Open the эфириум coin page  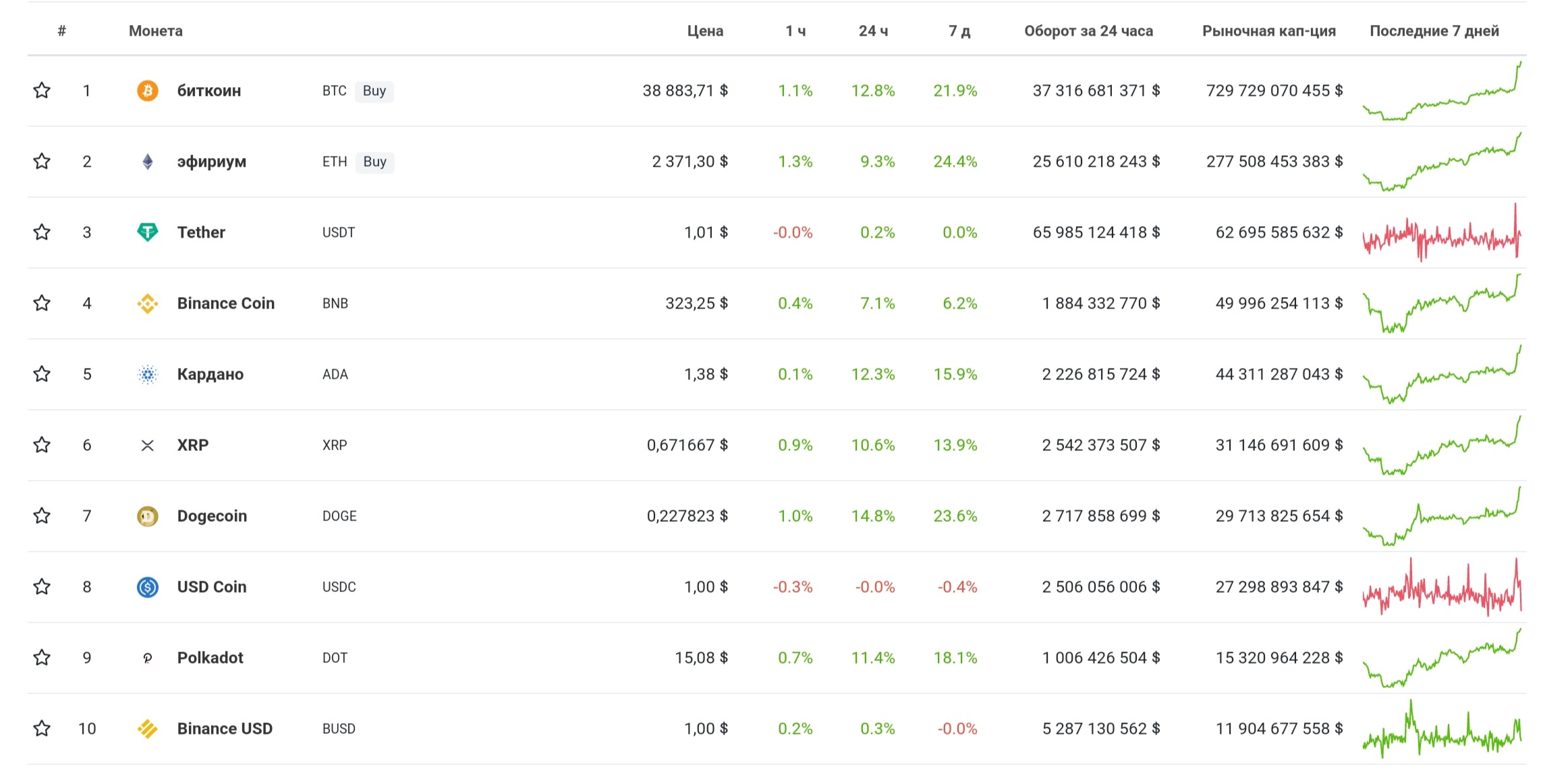point(212,162)
